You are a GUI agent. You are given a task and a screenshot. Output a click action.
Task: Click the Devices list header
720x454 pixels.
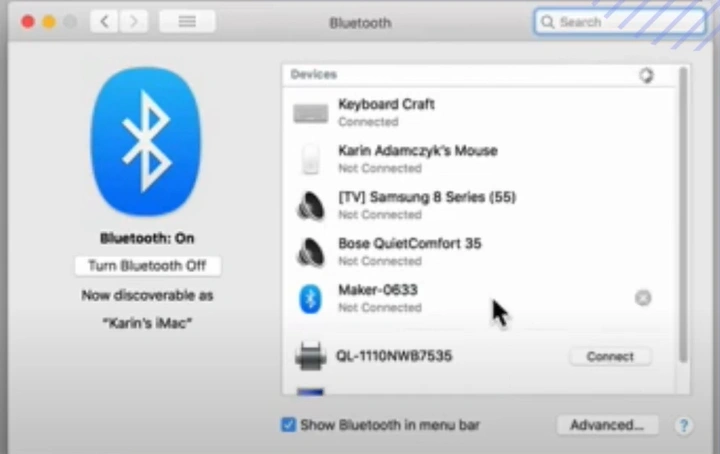click(478, 75)
